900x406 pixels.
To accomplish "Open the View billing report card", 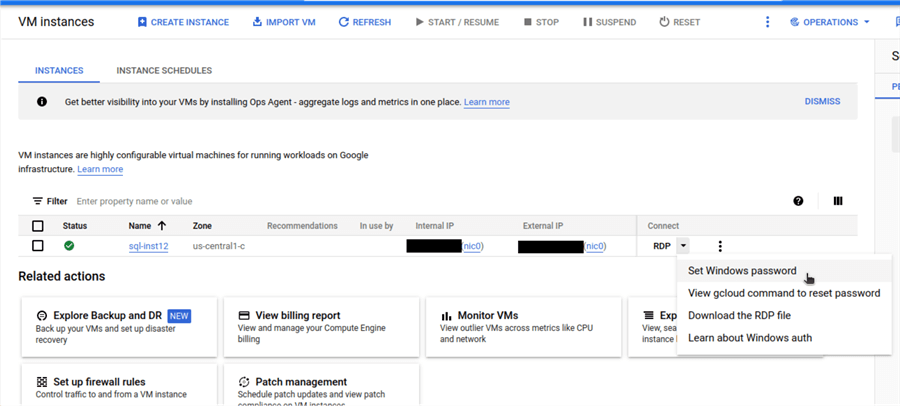I will point(319,326).
